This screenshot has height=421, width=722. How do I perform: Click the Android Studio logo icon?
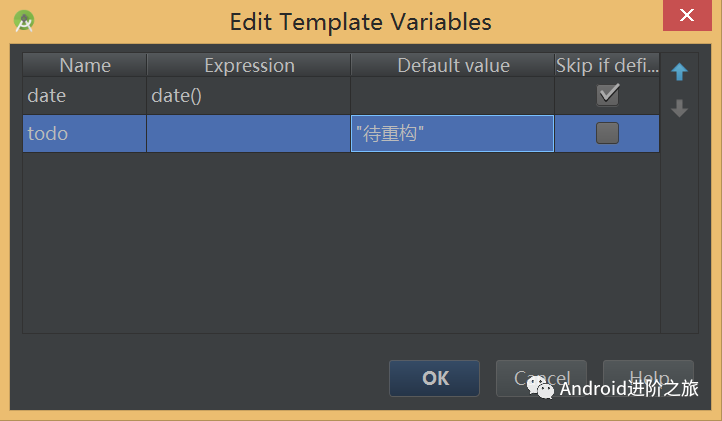click(24, 21)
